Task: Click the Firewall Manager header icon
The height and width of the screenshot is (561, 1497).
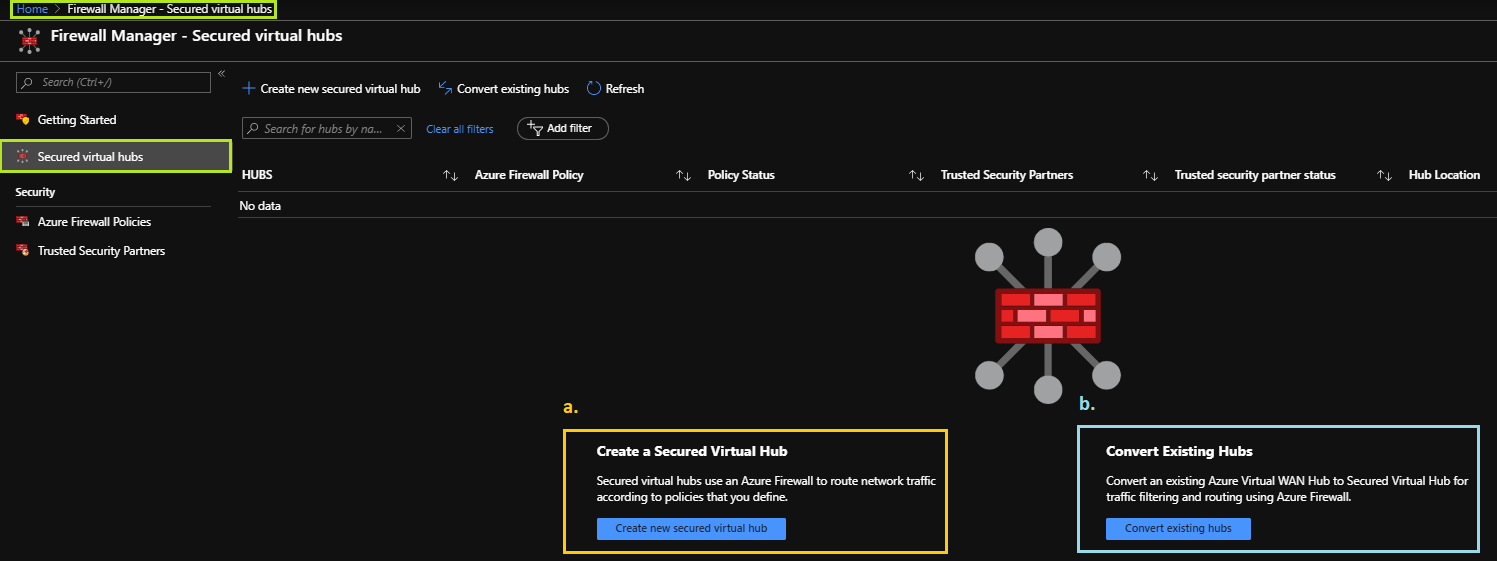Action: (29, 41)
